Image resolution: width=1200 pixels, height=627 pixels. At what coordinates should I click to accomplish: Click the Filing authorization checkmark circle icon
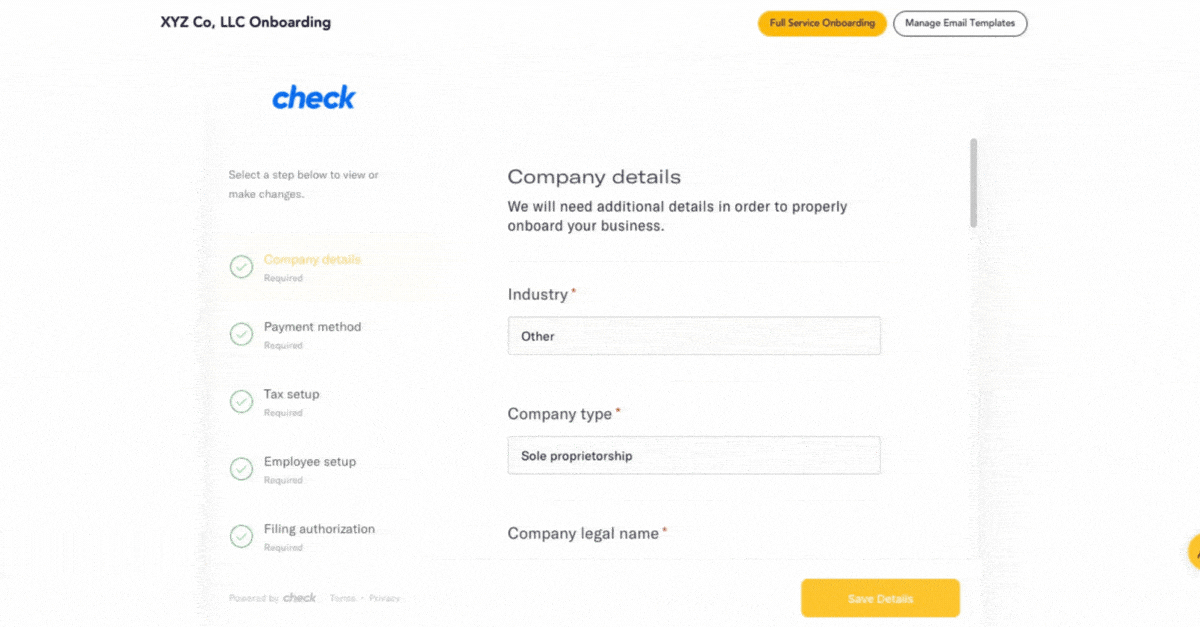[x=241, y=536]
